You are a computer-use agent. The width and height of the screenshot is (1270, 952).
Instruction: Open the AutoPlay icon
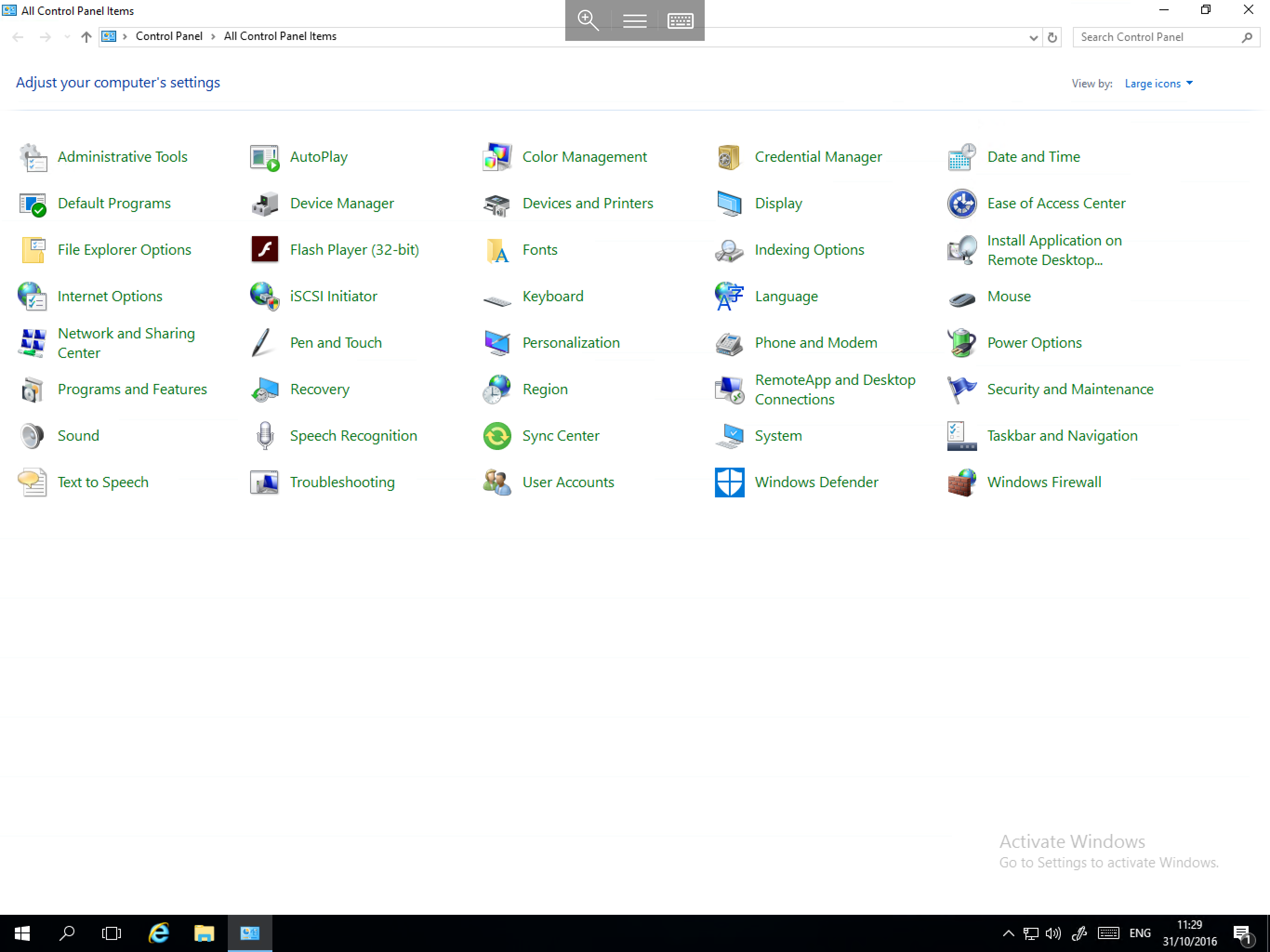(265, 157)
